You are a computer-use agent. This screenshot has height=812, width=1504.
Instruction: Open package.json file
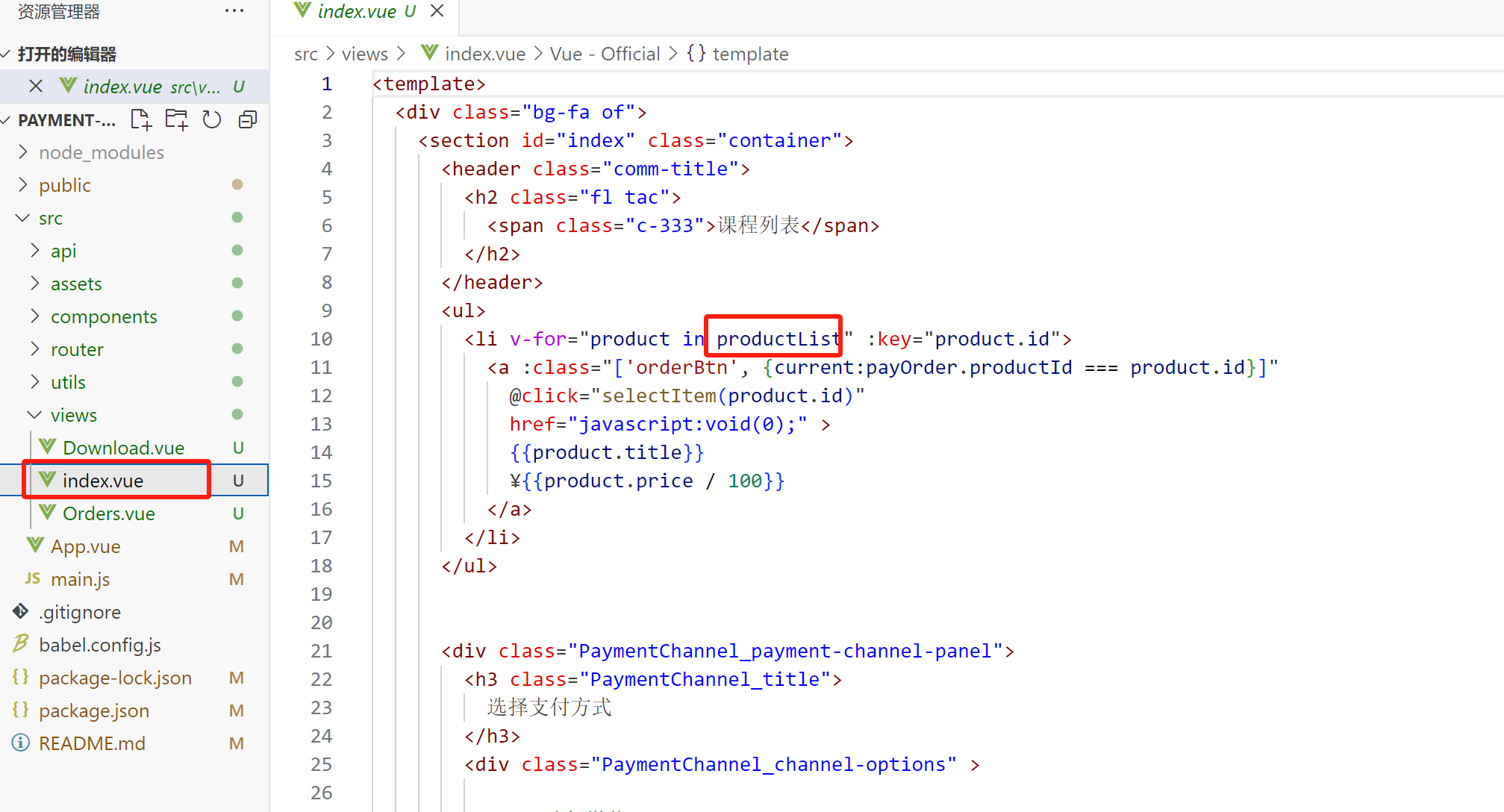coord(94,710)
